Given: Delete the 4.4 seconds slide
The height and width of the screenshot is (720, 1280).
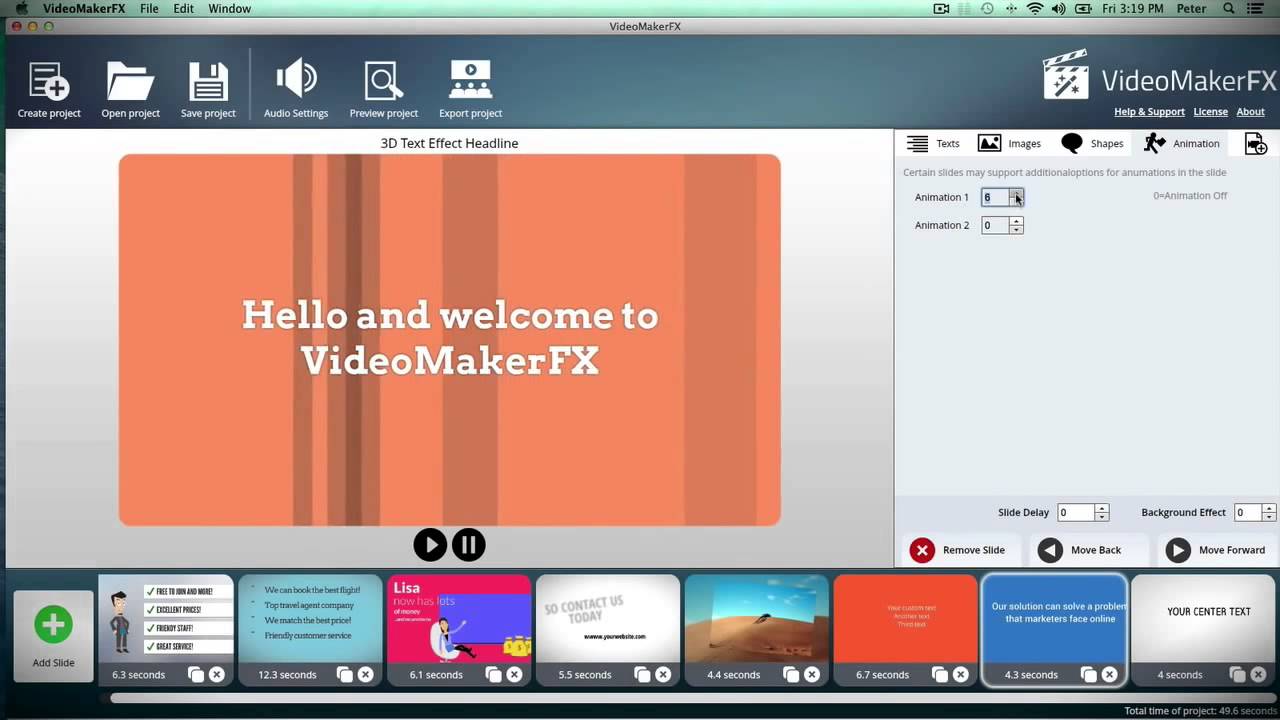Looking at the screenshot, I should (811, 675).
